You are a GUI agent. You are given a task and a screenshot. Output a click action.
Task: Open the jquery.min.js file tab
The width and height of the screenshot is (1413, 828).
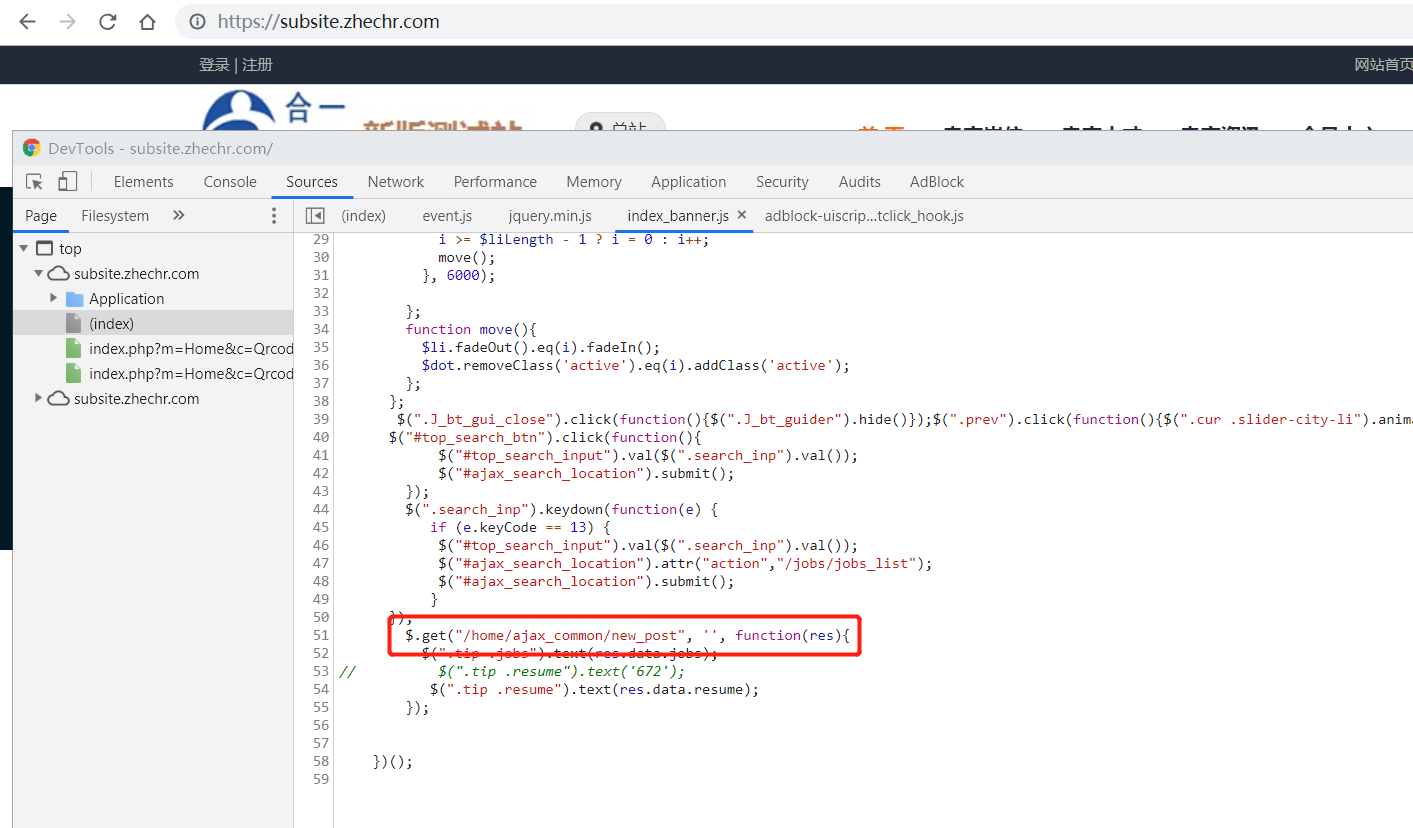coord(549,216)
